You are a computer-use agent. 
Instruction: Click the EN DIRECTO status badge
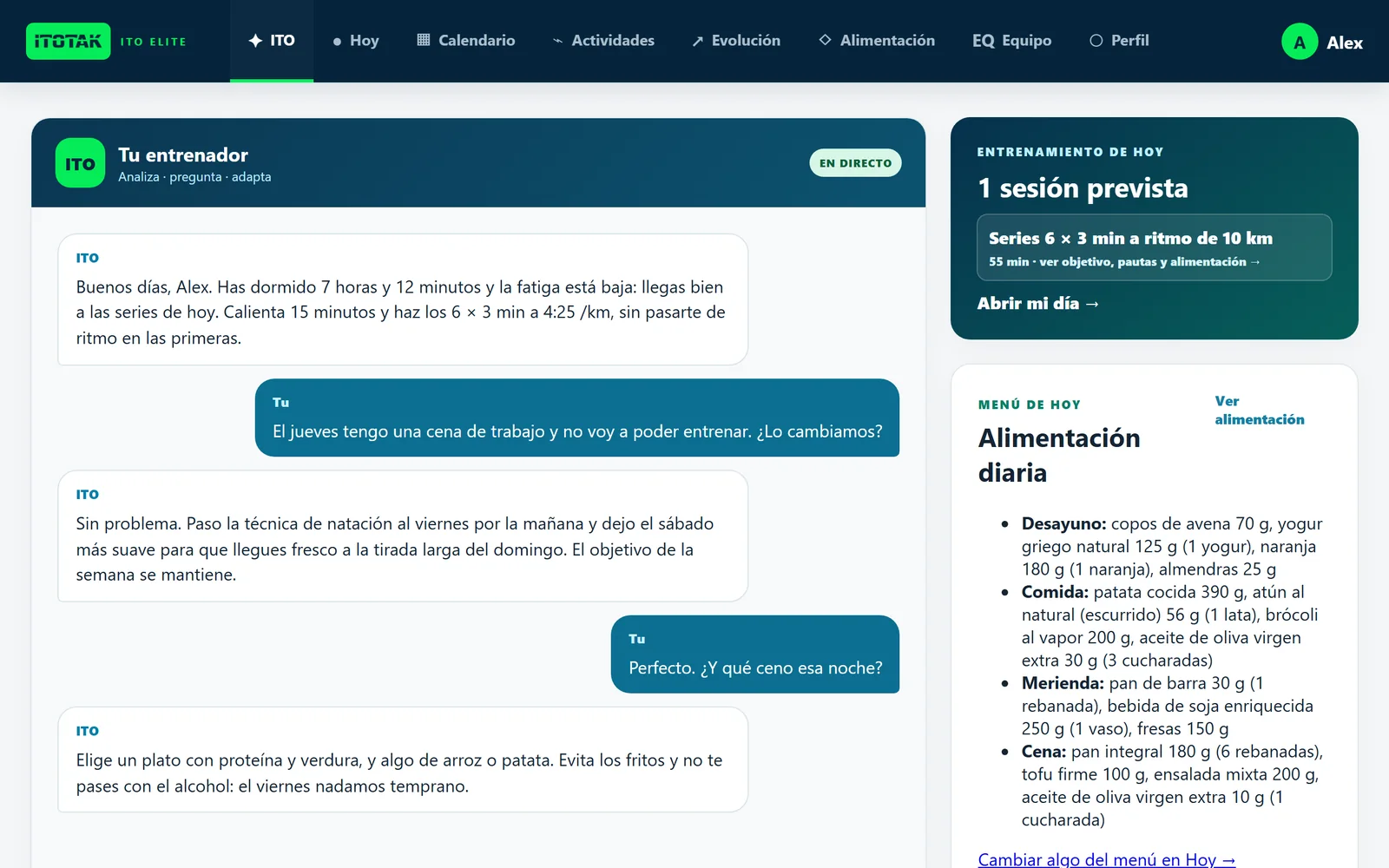tap(855, 163)
